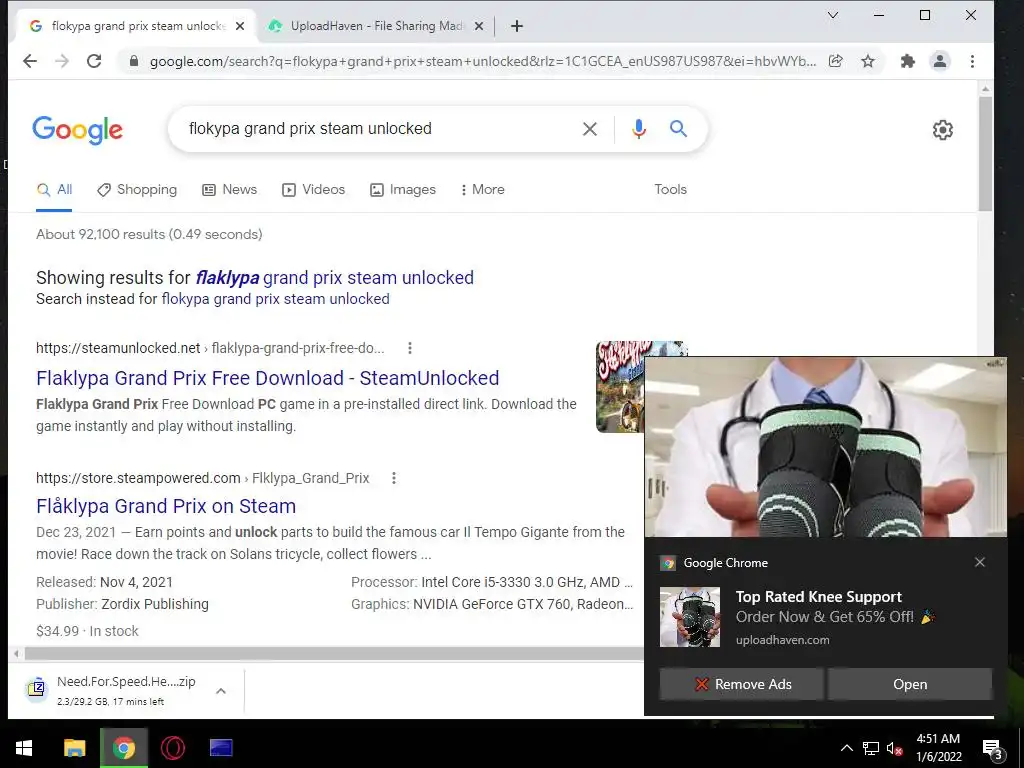Screen dimensions: 1024x768
Task: Click the '$34.99 · In stock' text
Action: coord(88,632)
